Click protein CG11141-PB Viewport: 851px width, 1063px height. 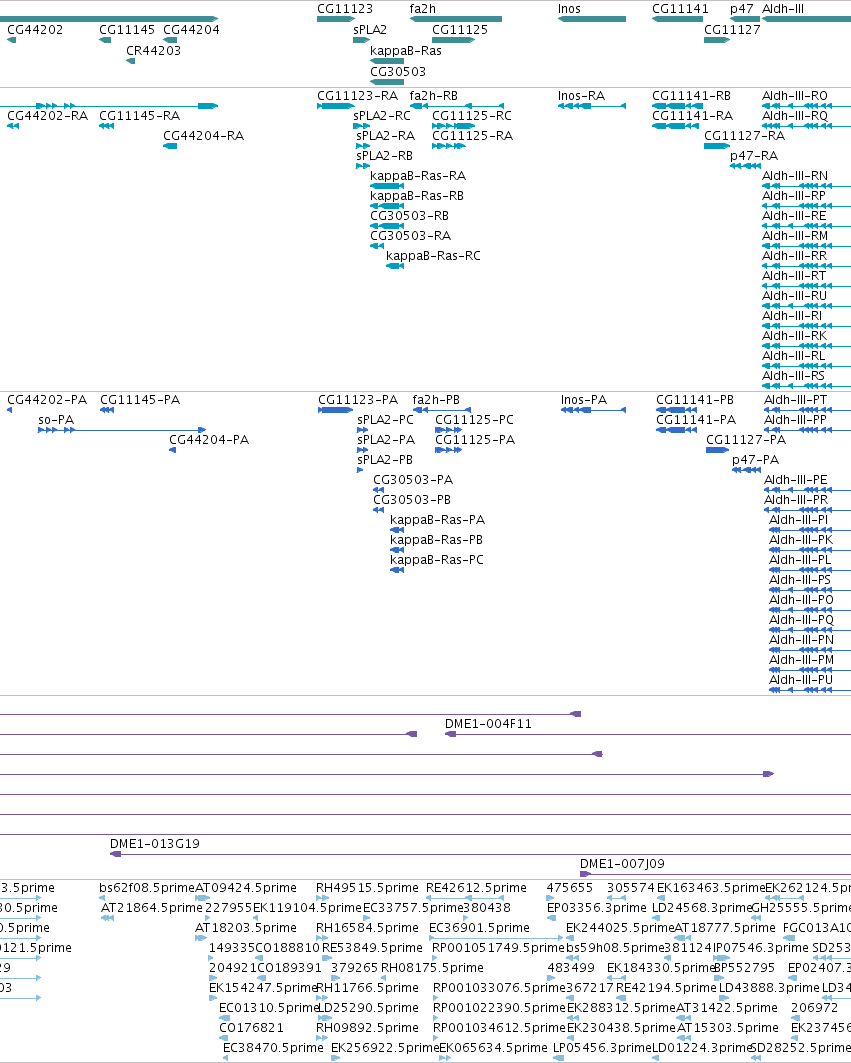tap(695, 400)
